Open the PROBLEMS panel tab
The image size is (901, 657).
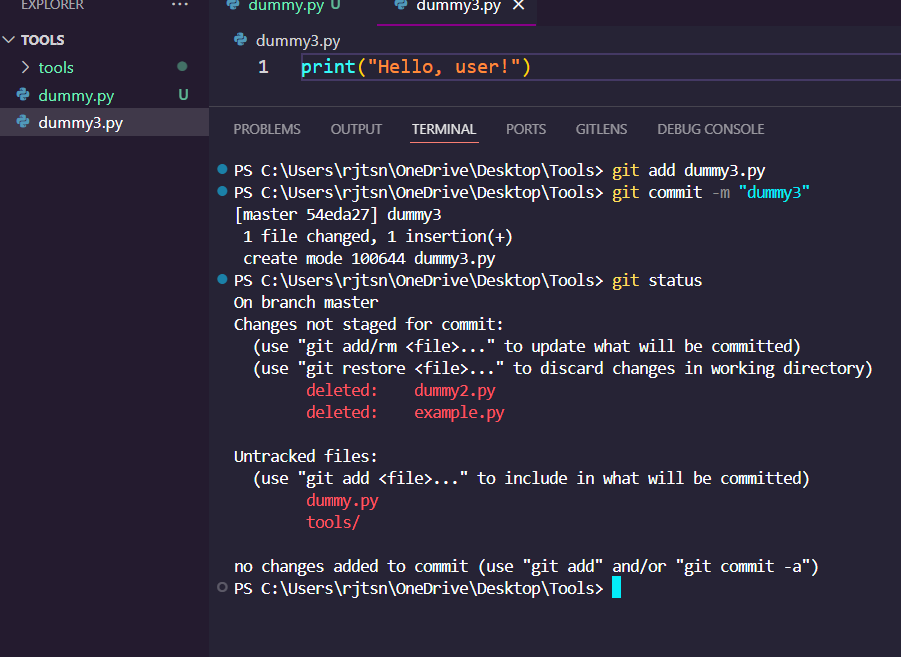(x=266, y=129)
